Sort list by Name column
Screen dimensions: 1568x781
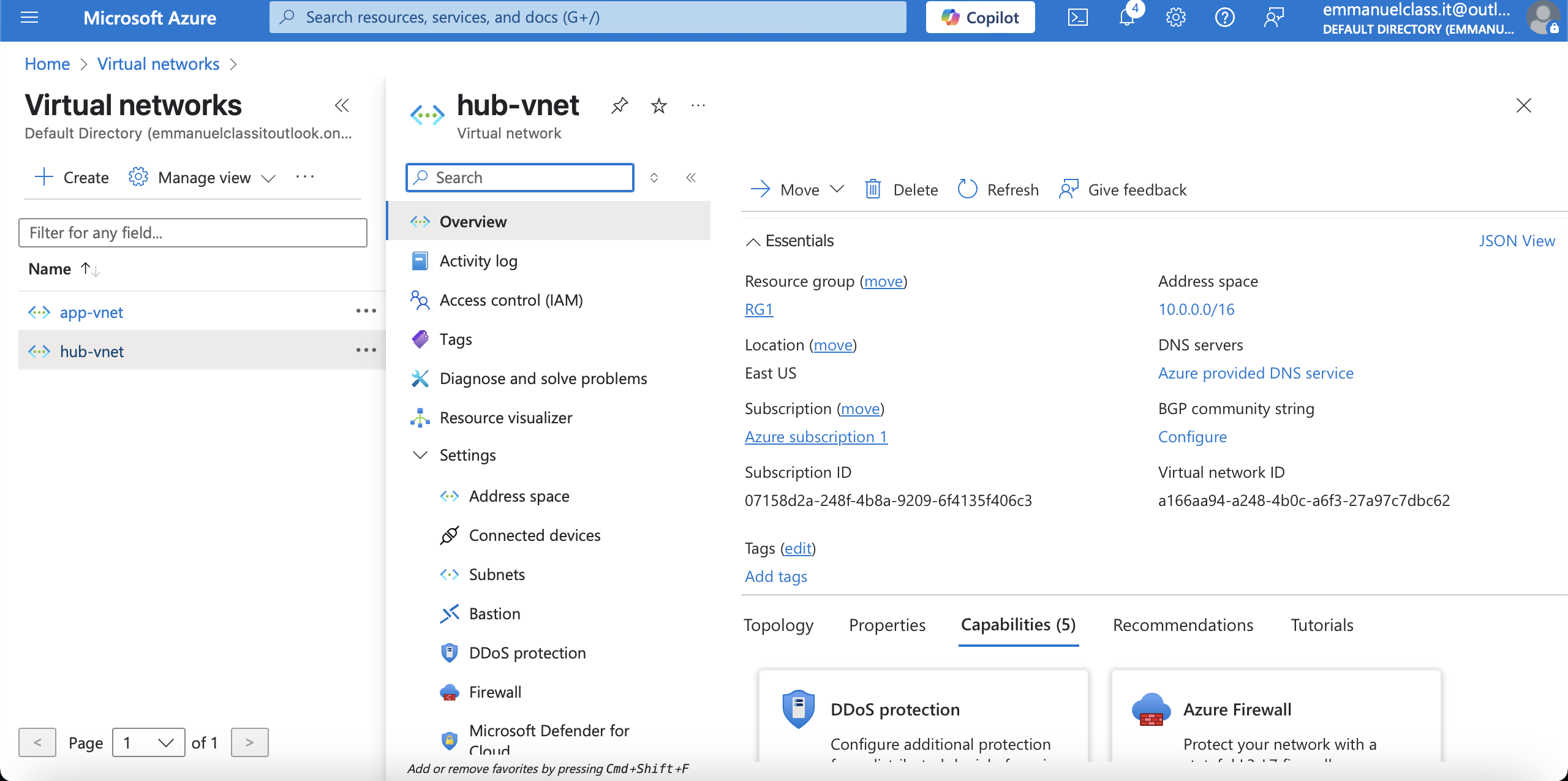pyautogui.click(x=64, y=269)
